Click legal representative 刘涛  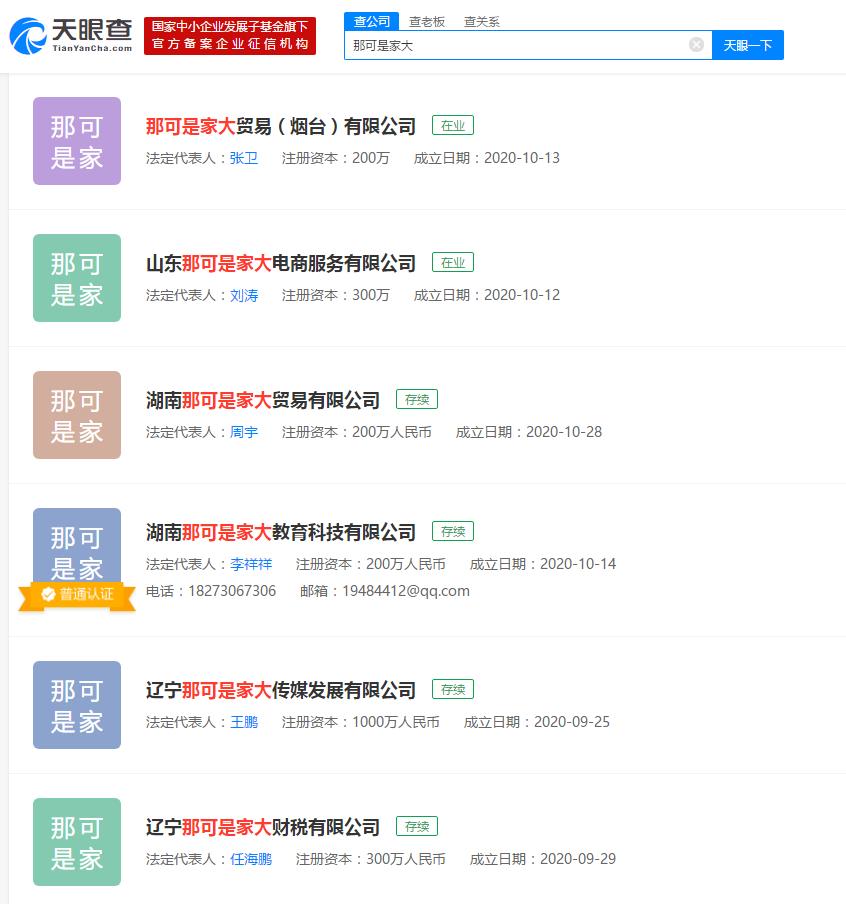click(243, 295)
